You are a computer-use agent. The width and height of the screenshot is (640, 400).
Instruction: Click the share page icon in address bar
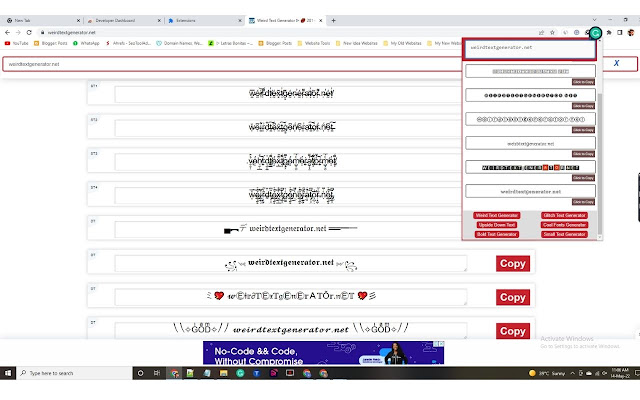coord(541,32)
